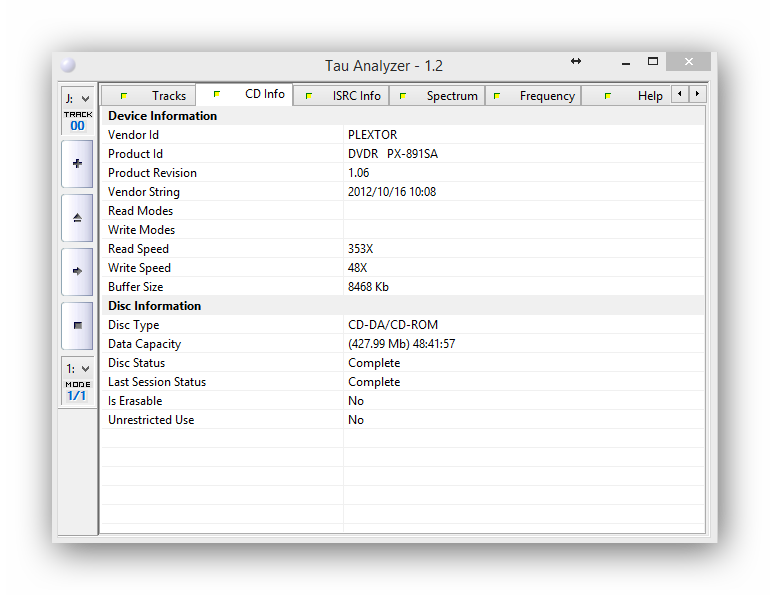Click the Data Capacity row value
The height and width of the screenshot is (595, 770).
(401, 344)
